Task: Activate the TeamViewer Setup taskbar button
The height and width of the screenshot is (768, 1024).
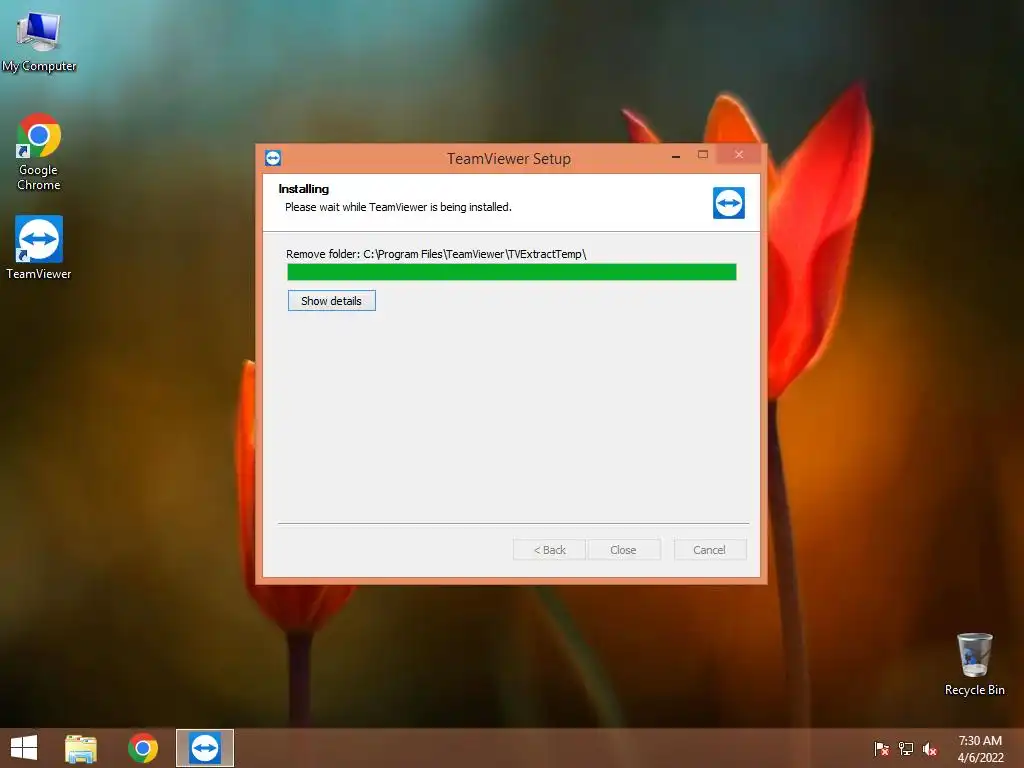Action: (205, 748)
